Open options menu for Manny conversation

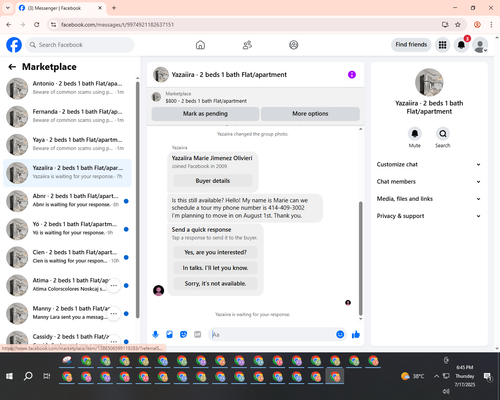pyautogui.click(x=114, y=314)
